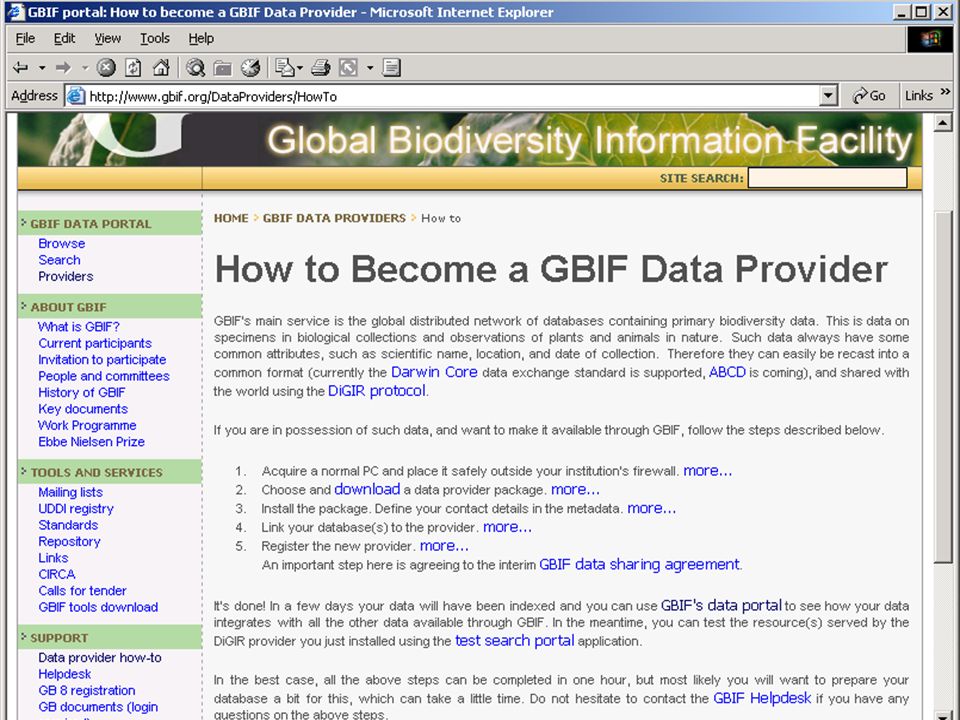Click the Site Search input box

click(827, 178)
